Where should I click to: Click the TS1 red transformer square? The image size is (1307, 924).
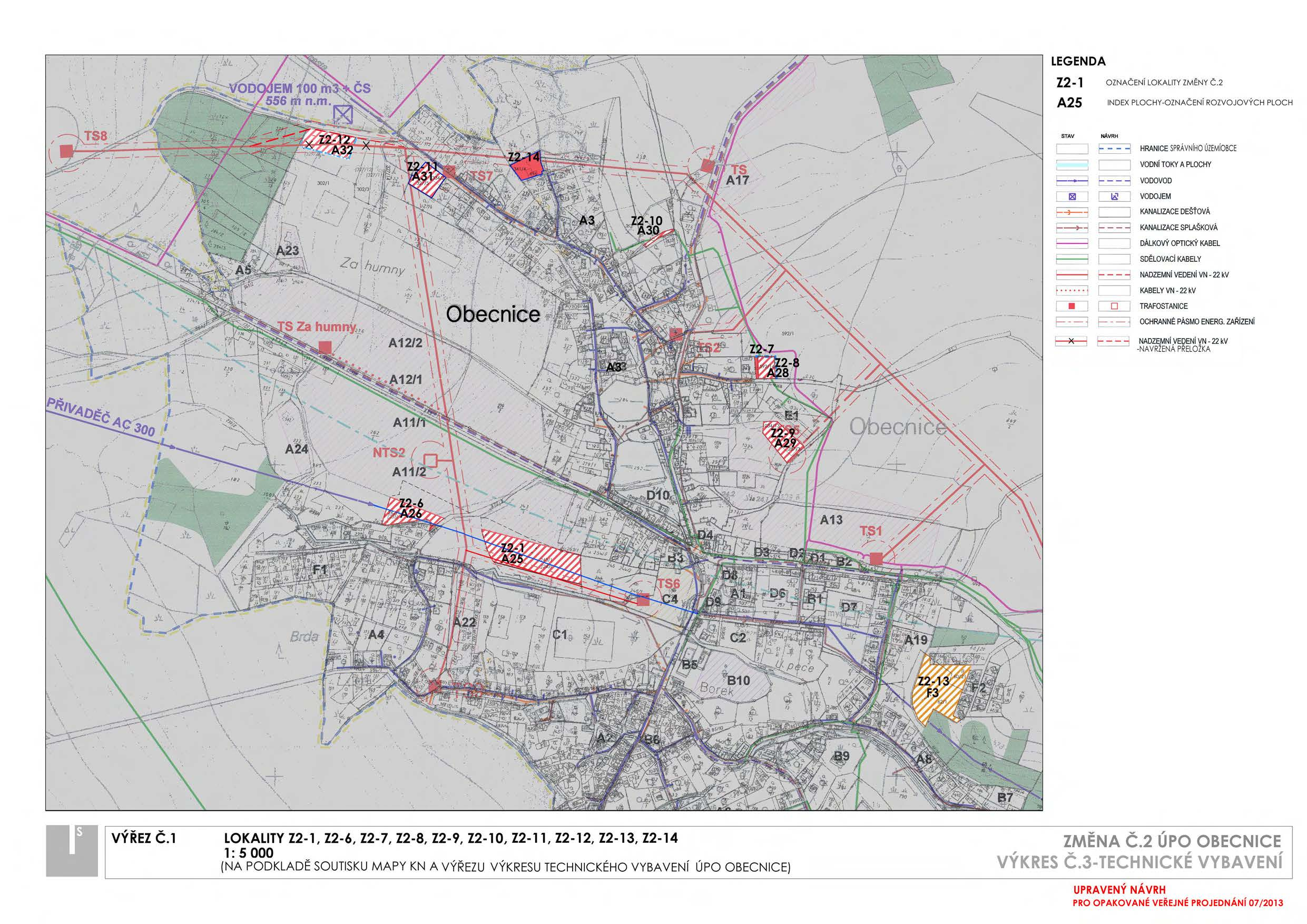click(x=876, y=558)
